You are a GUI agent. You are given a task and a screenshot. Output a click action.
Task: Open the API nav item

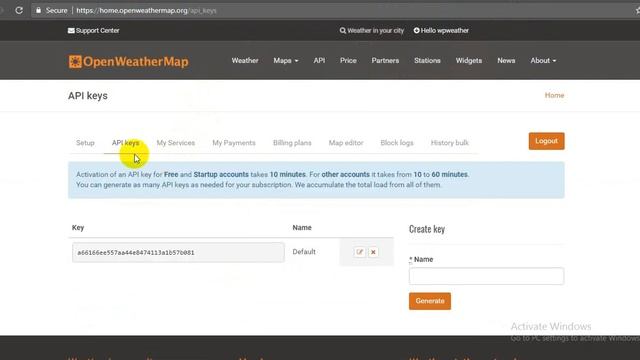pyautogui.click(x=319, y=60)
